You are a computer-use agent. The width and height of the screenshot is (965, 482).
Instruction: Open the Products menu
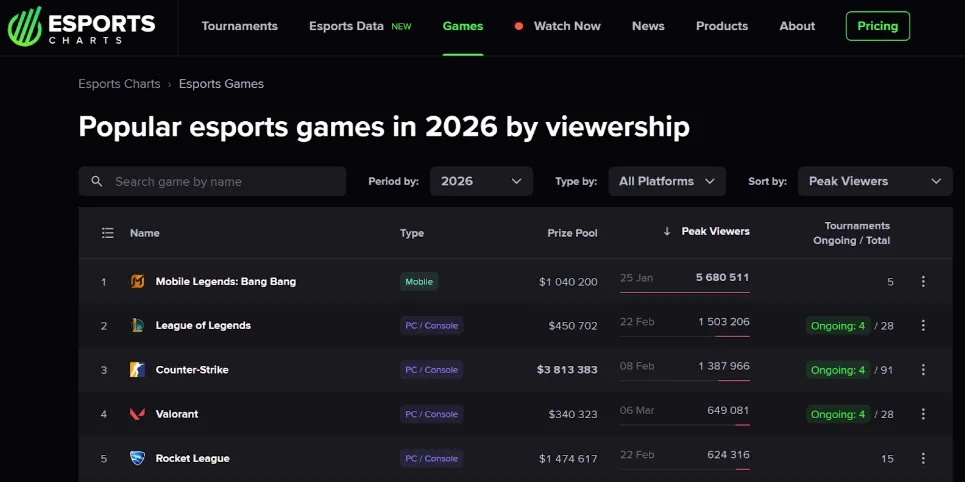722,26
